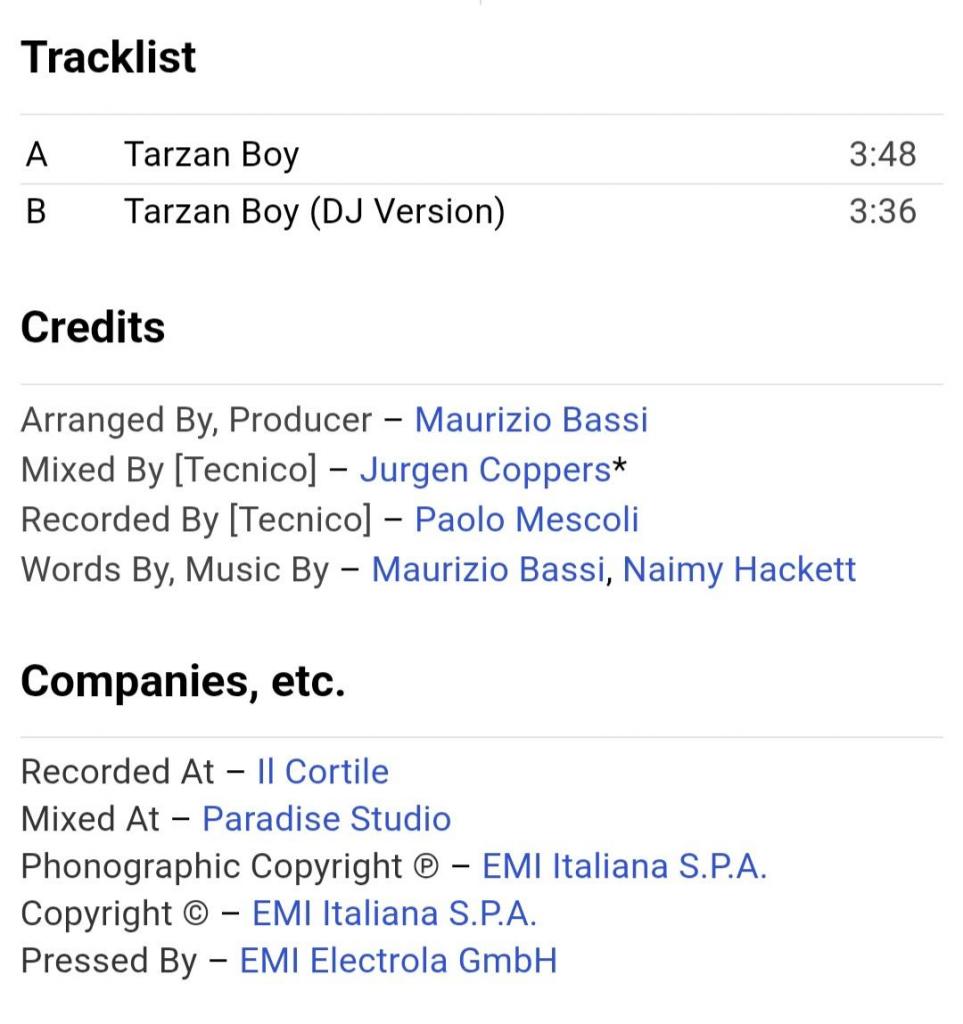Click track position letter A

click(37, 155)
